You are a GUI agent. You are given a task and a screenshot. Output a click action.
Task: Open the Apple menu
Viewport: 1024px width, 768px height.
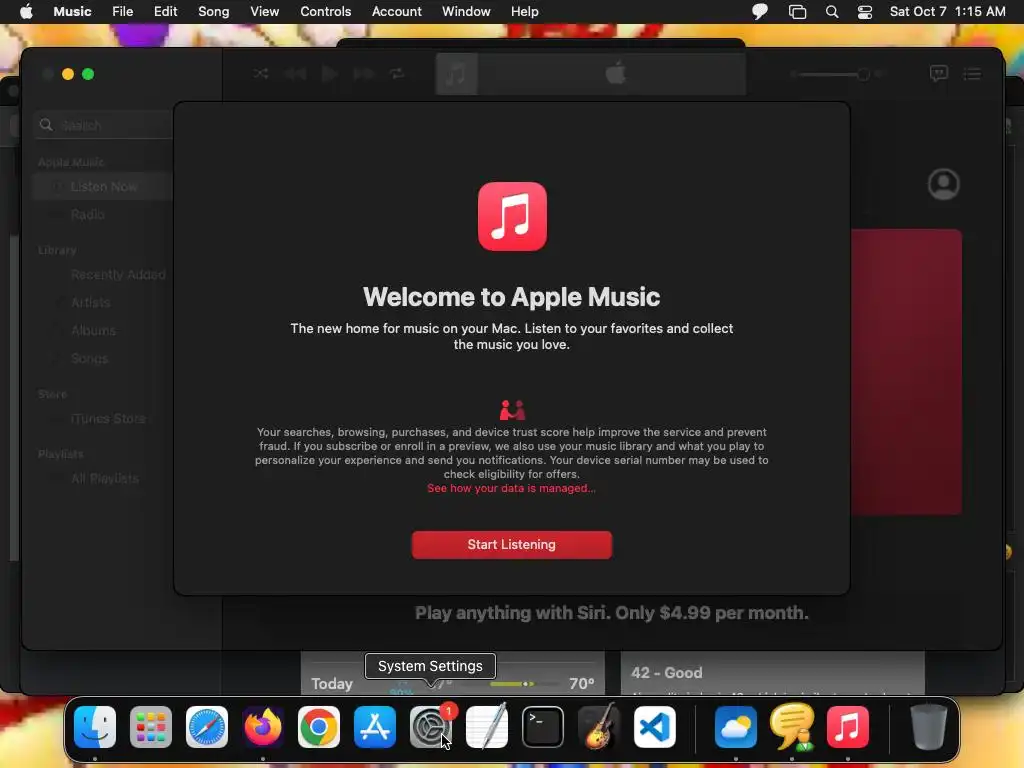coord(26,12)
